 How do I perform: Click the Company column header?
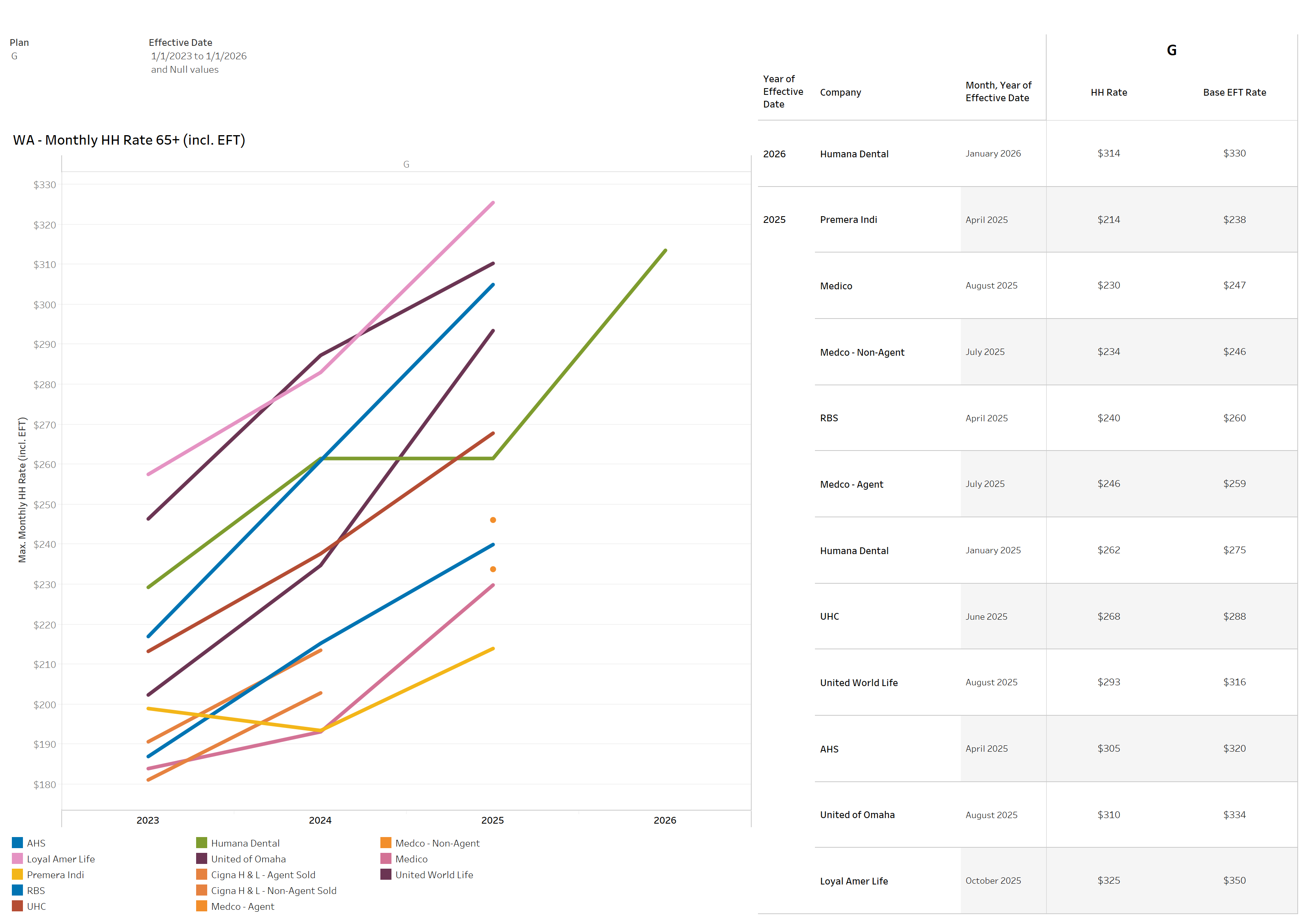pos(840,92)
